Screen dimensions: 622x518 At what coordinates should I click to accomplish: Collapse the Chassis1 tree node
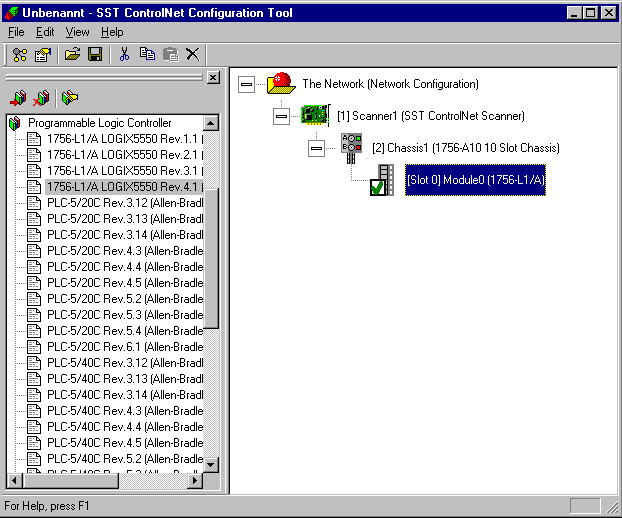tap(317, 148)
